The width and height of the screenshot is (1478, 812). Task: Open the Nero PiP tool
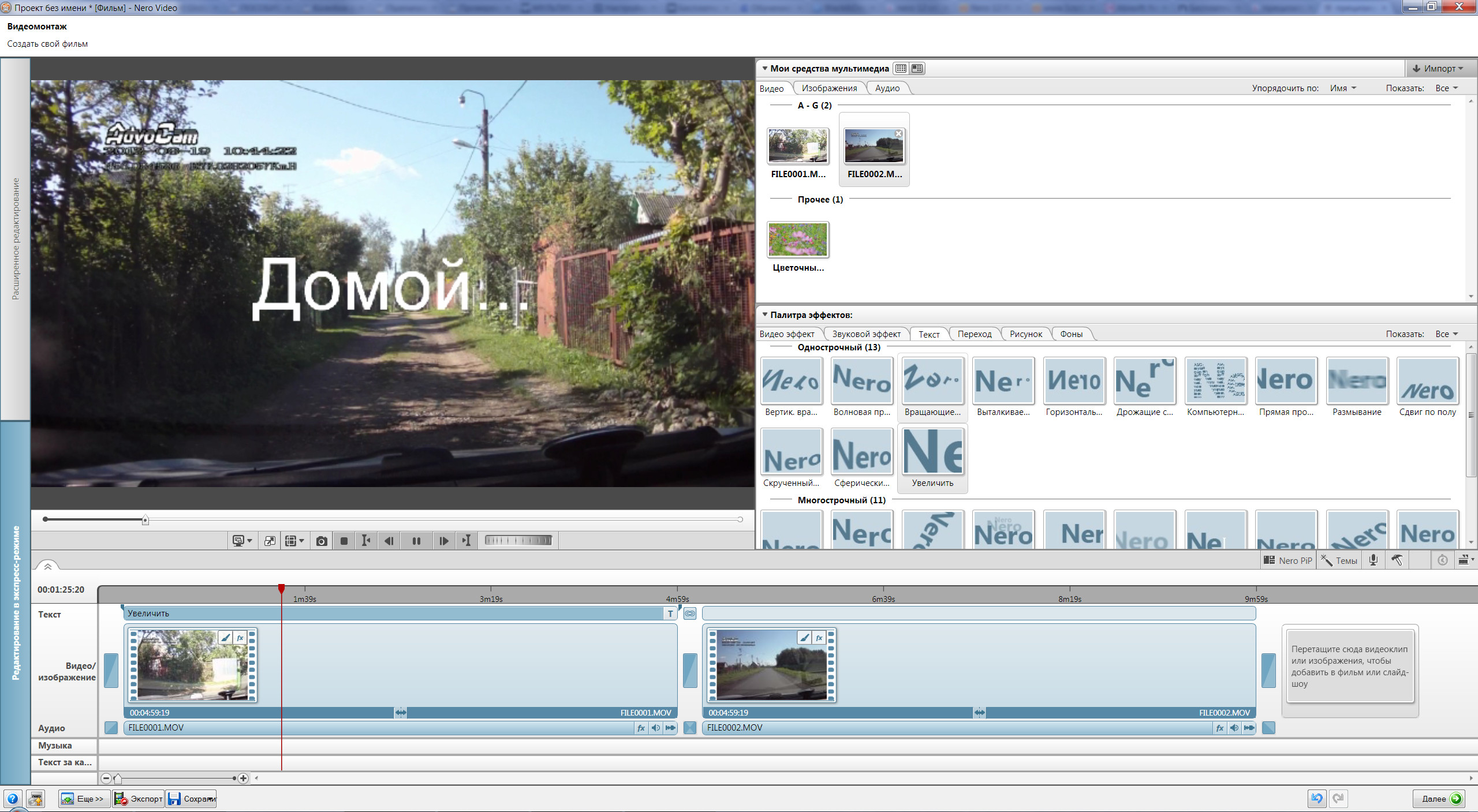coord(1288,560)
